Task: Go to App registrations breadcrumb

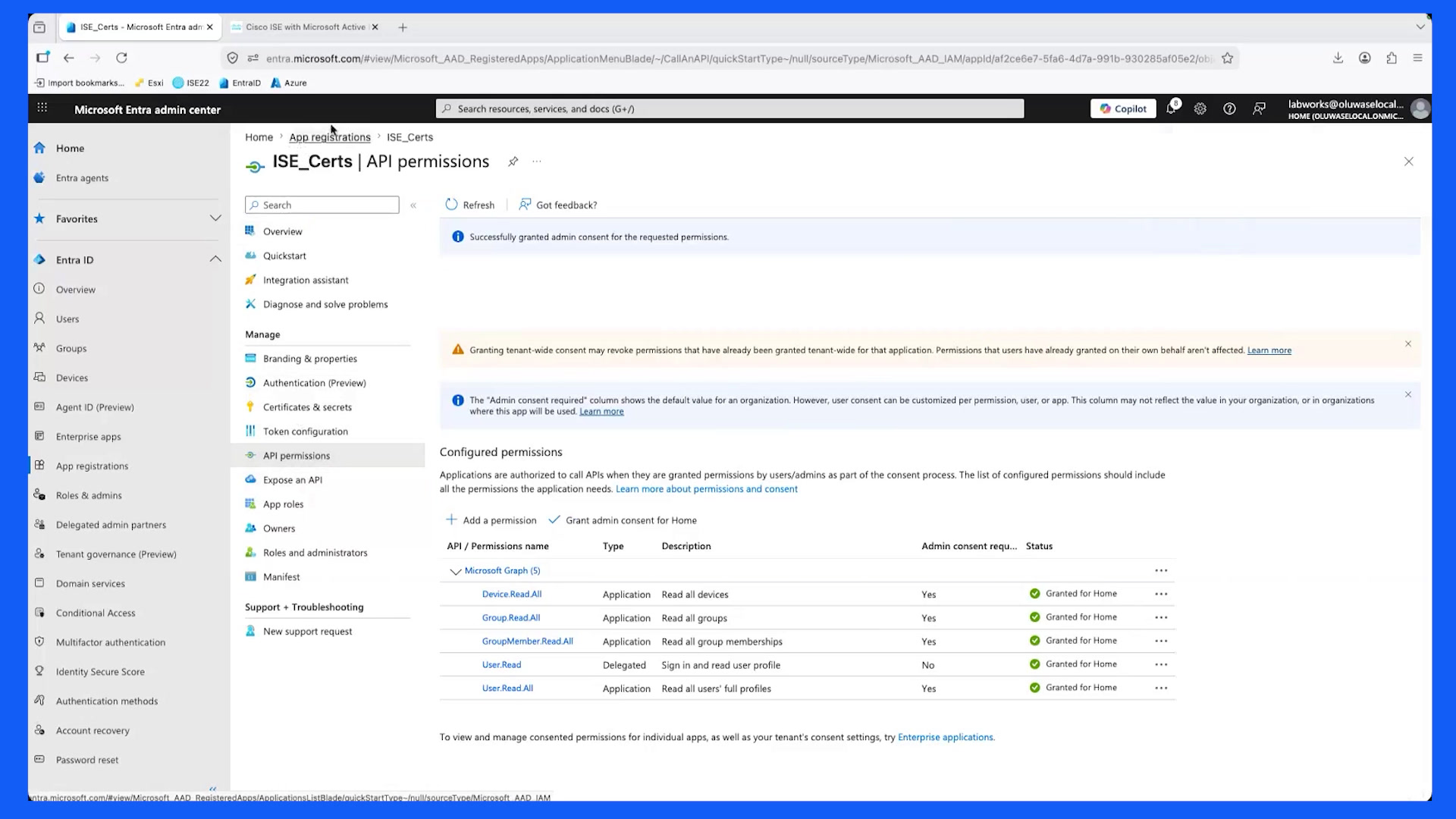Action: tap(330, 137)
